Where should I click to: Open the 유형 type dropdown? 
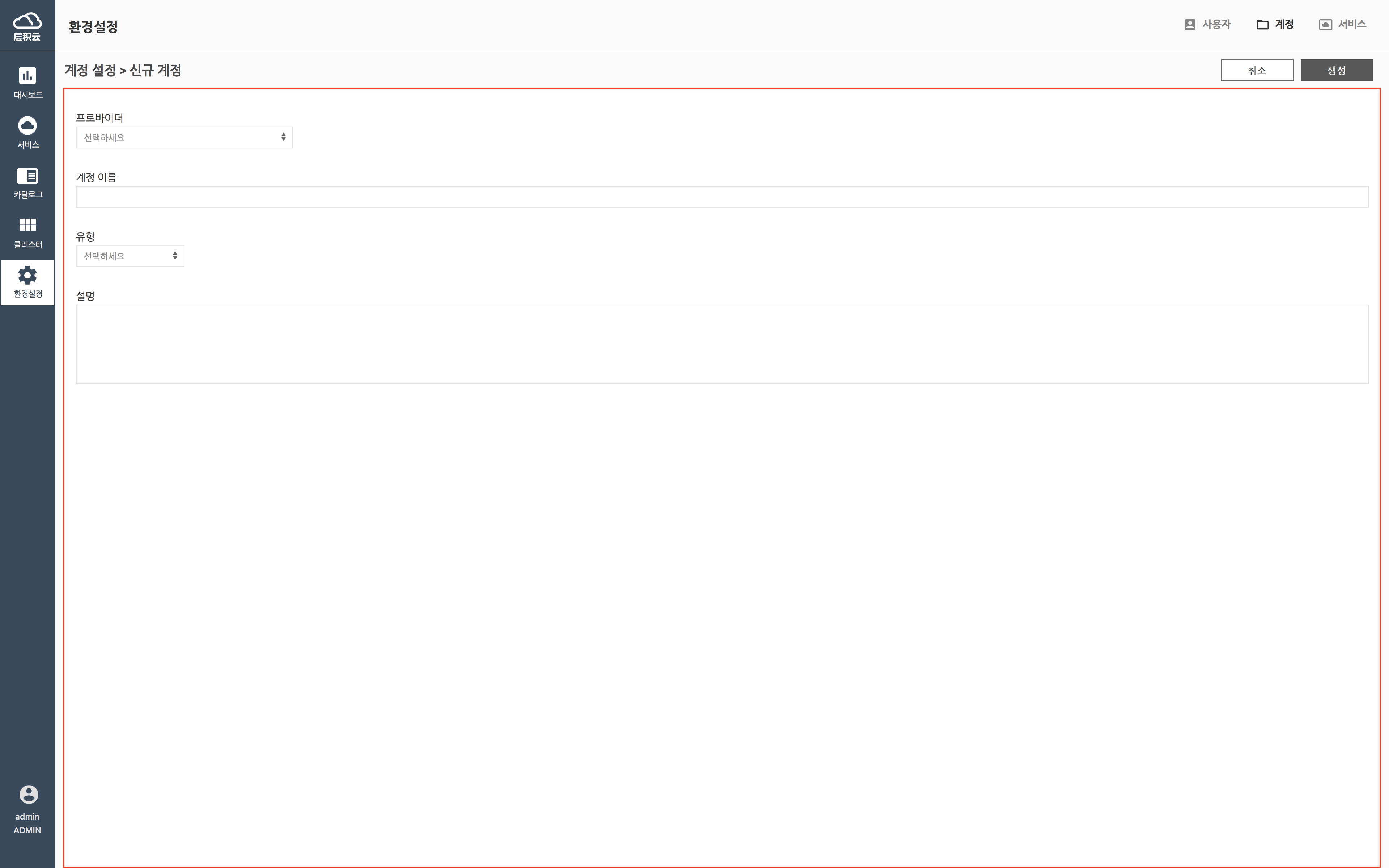[130, 256]
